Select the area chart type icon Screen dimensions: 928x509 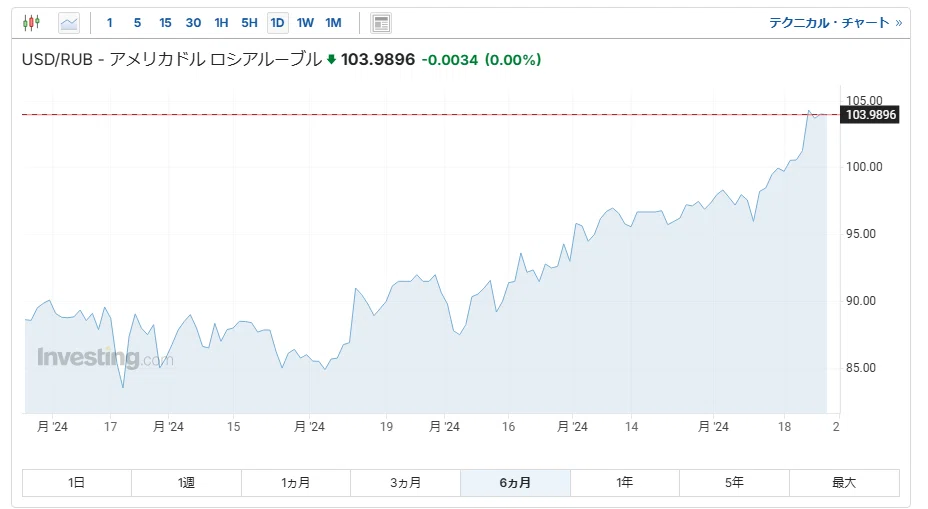[69, 23]
